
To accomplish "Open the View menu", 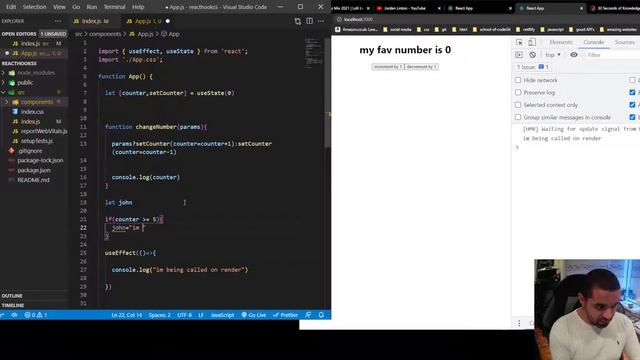I will click(59, 7).
